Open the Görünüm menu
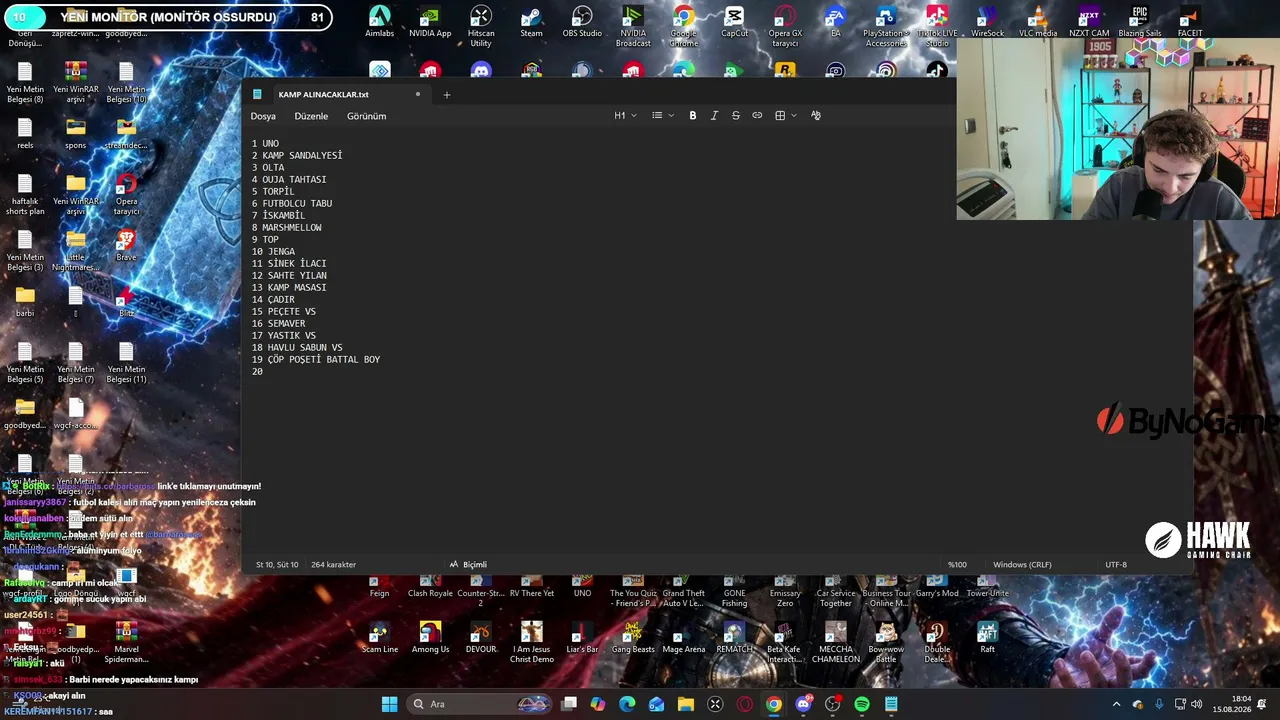This screenshot has width=1280, height=720. [x=366, y=116]
